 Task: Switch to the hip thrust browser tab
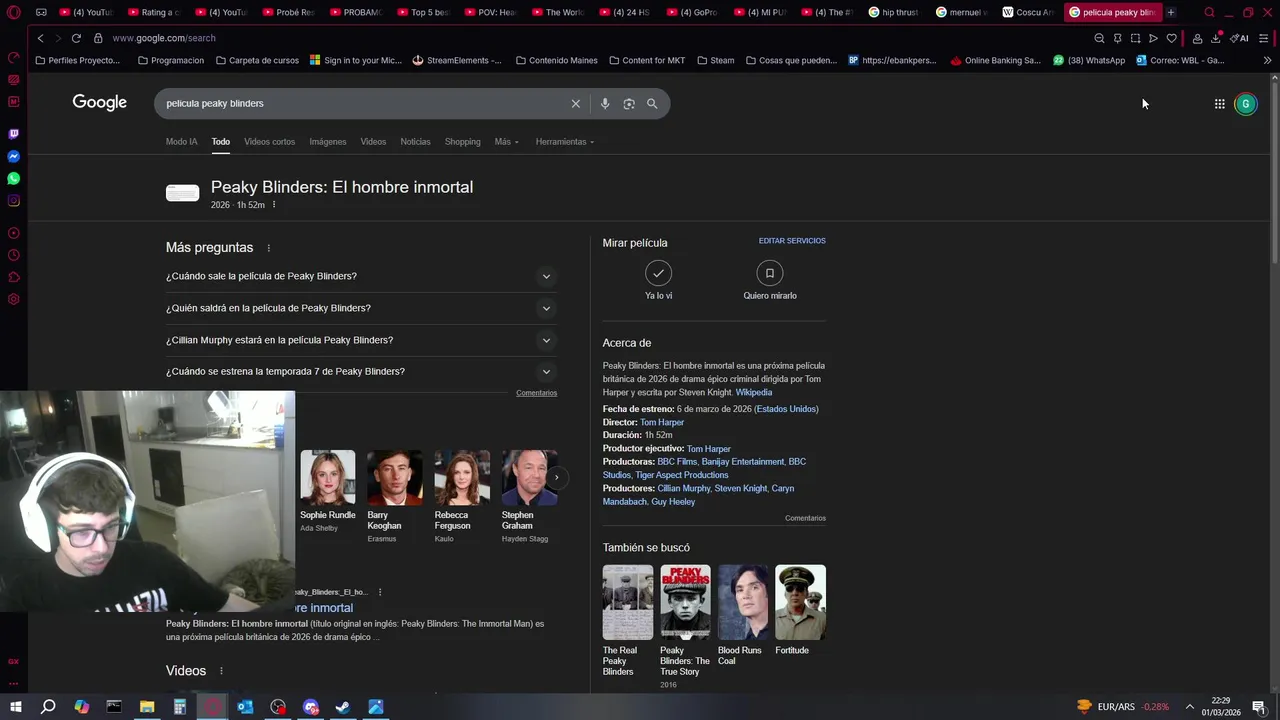point(893,12)
